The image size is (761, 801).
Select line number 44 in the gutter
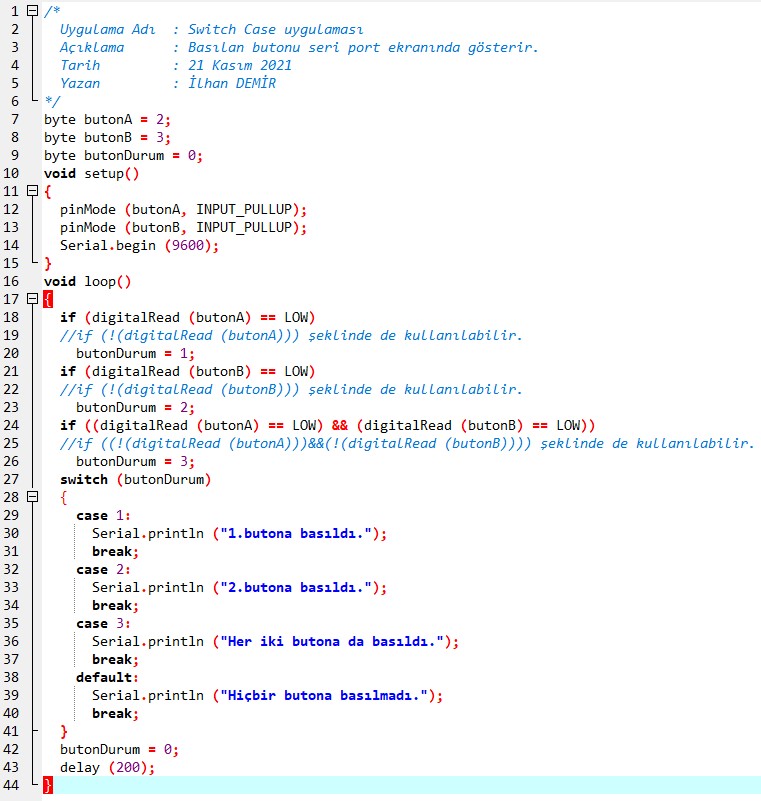click(x=12, y=785)
